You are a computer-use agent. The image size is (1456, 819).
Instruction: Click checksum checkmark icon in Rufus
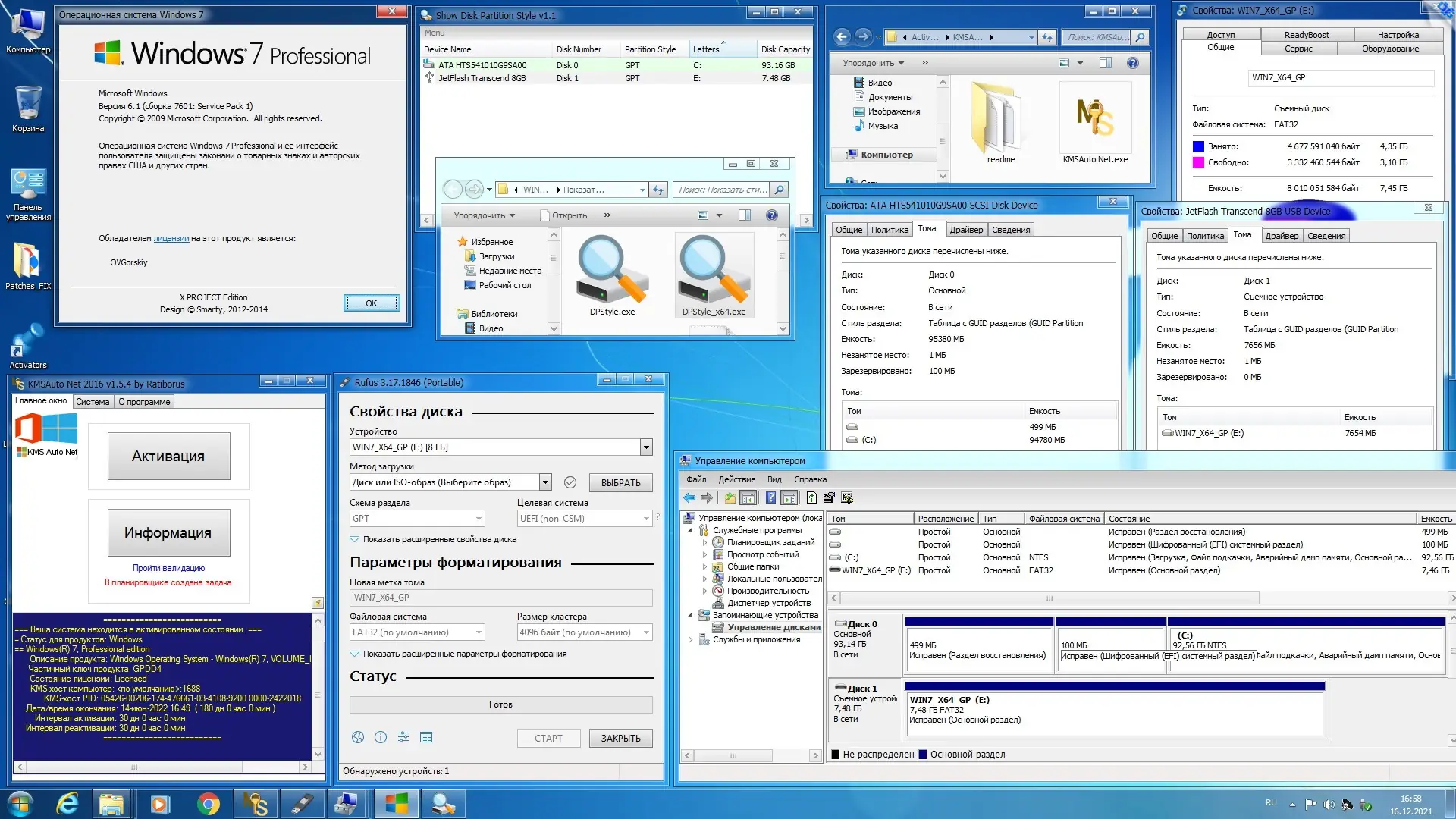pyautogui.click(x=570, y=482)
